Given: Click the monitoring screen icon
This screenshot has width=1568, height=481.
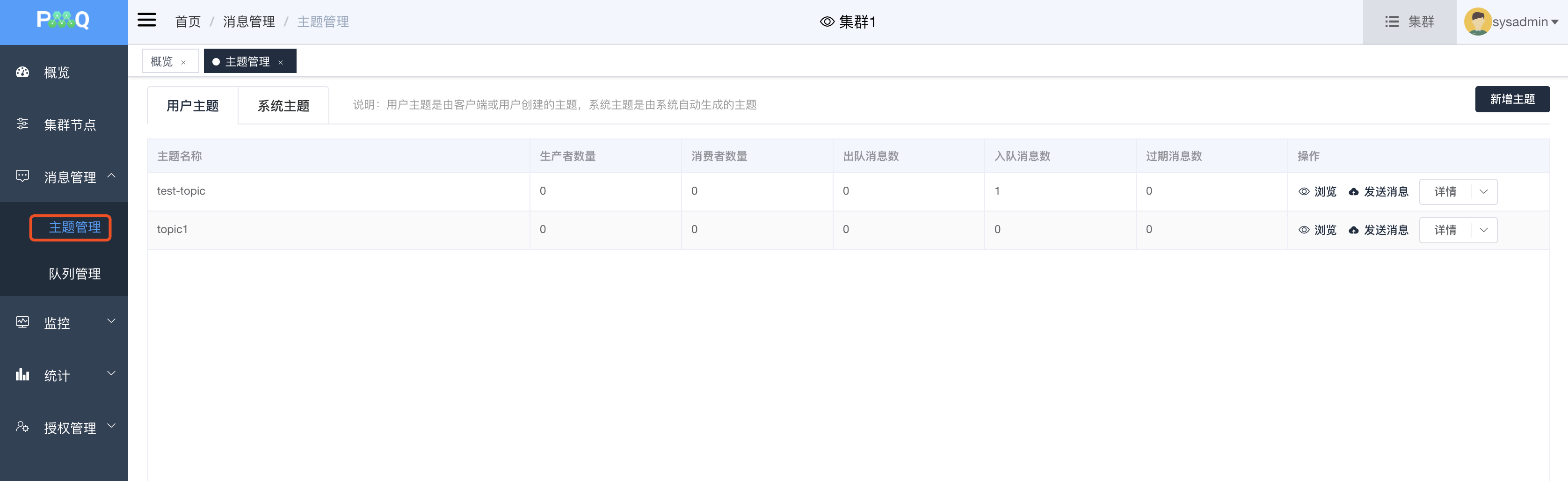Looking at the screenshot, I should click(22, 322).
